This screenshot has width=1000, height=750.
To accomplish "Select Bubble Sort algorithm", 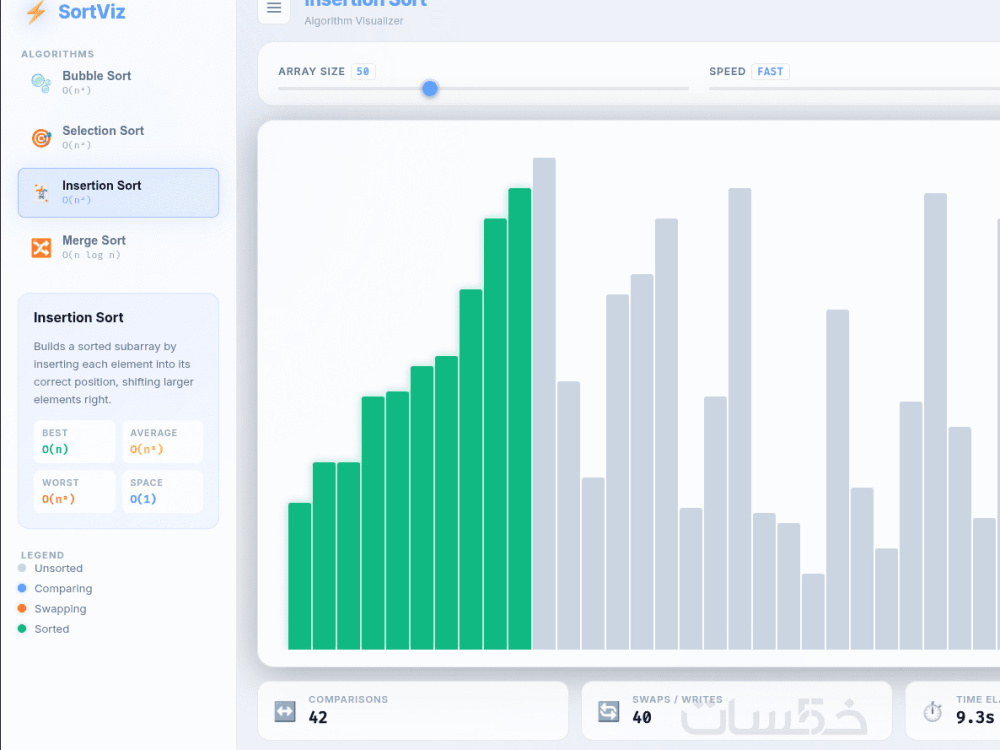I will [119, 83].
